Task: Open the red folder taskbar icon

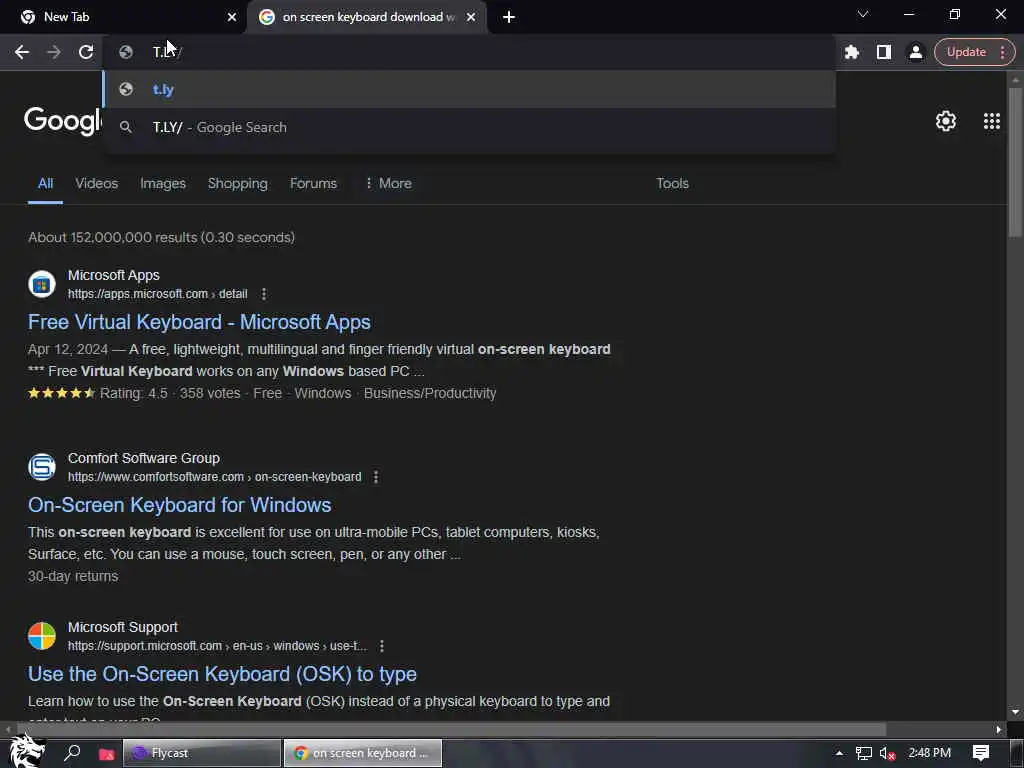Action: pyautogui.click(x=106, y=754)
